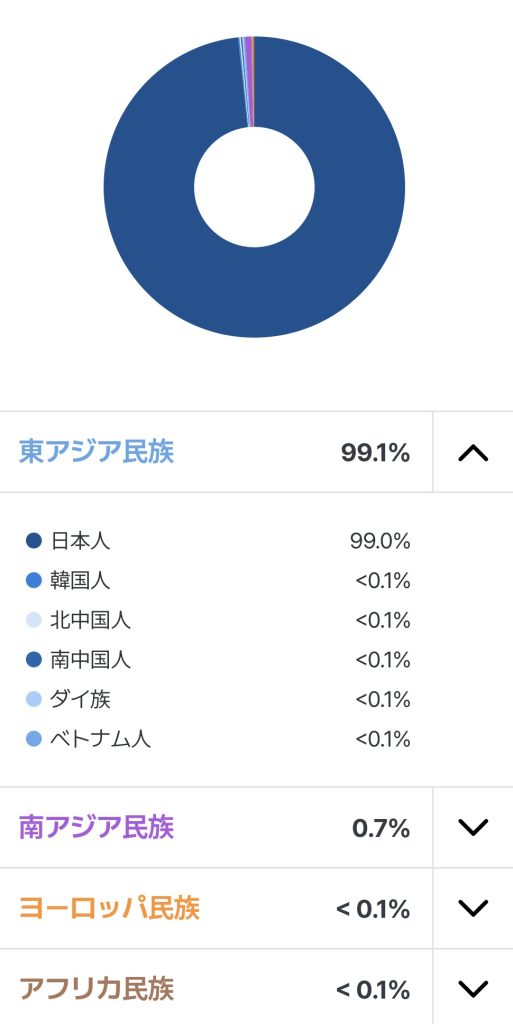Click the 0.7% value for 南アジア民族

click(x=381, y=829)
